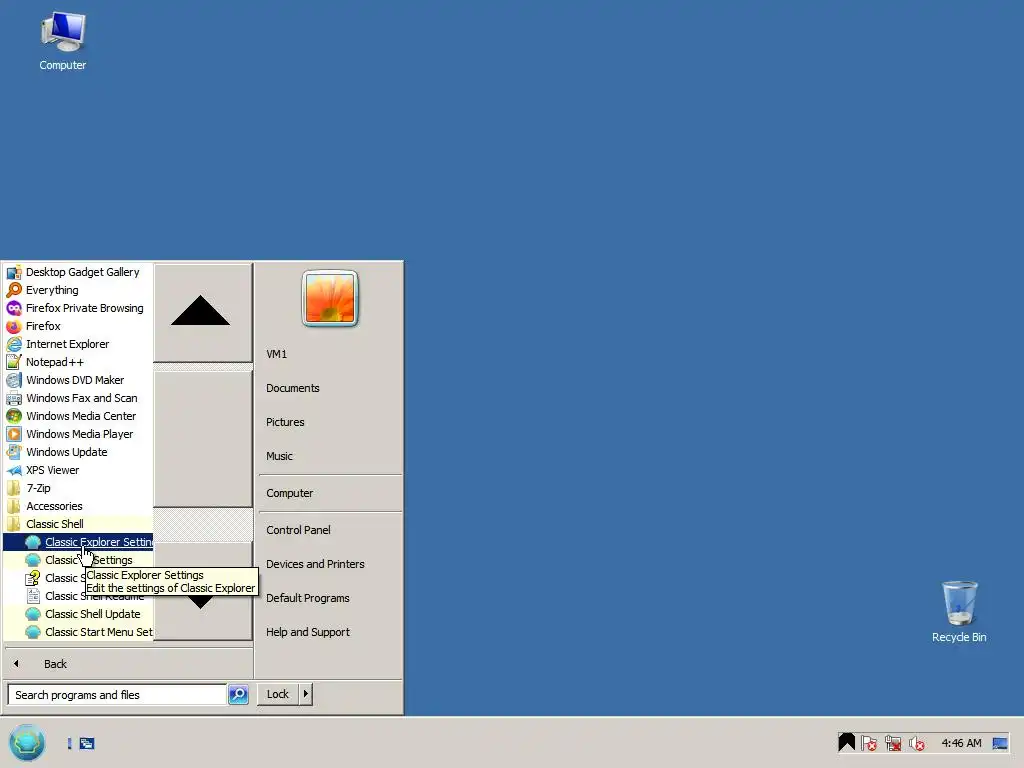Open Desktop Gadget Gallery from the programs list
The image size is (1024, 768).
click(78, 272)
